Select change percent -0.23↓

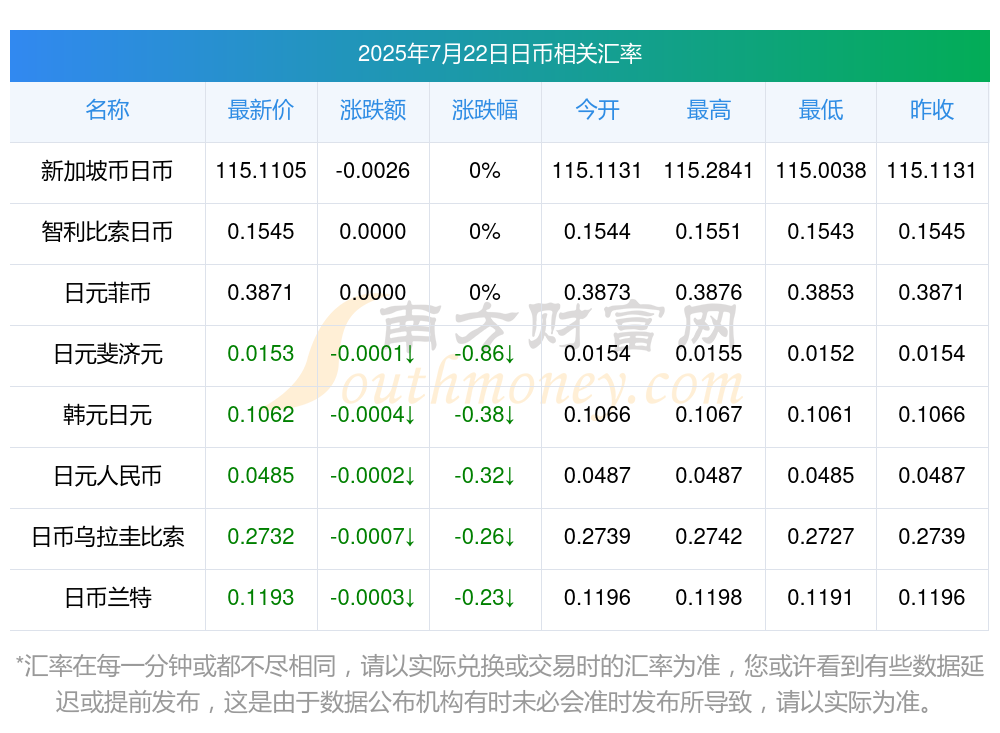(485, 598)
